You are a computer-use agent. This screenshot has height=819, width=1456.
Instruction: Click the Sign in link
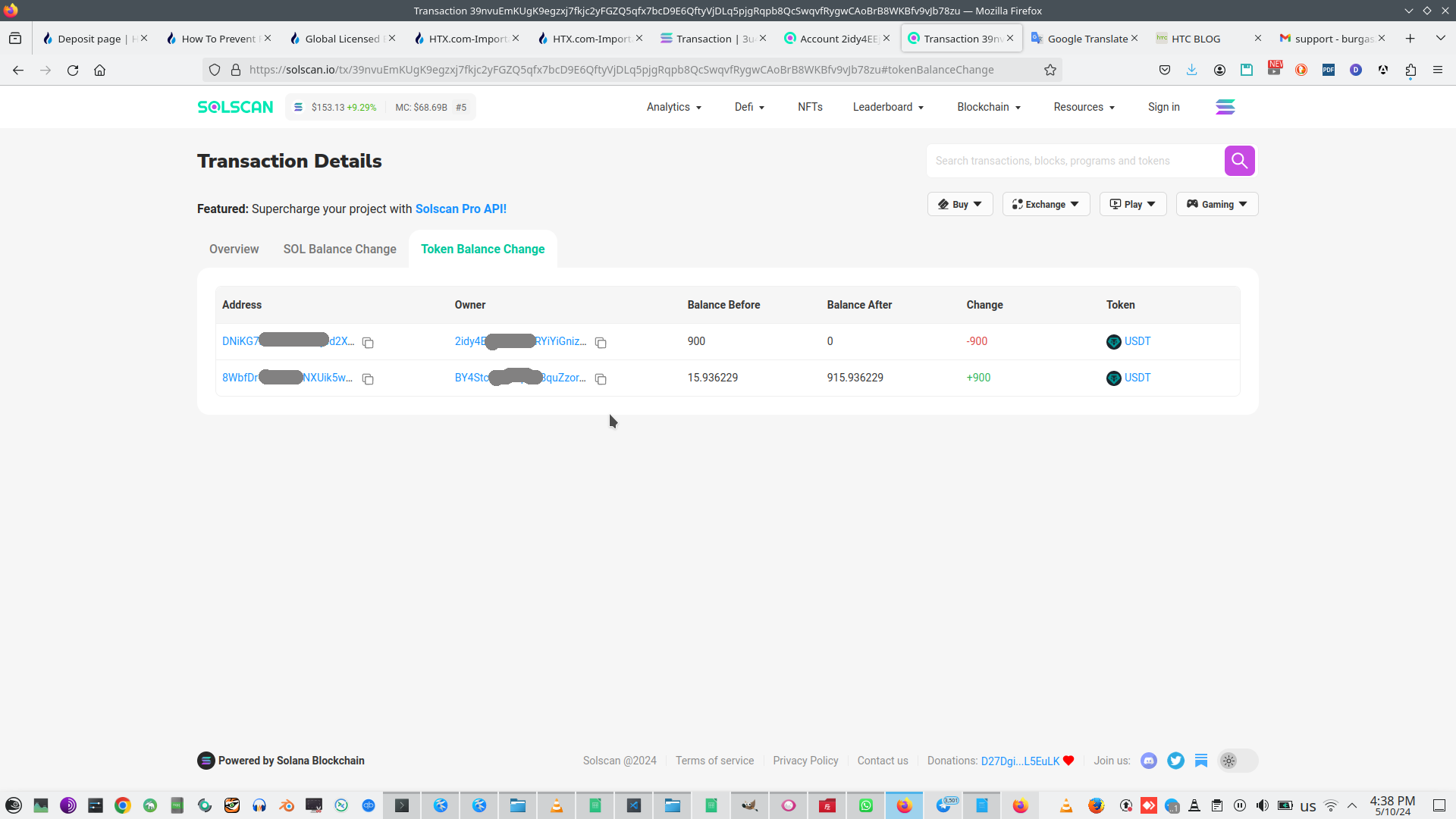(x=1163, y=107)
